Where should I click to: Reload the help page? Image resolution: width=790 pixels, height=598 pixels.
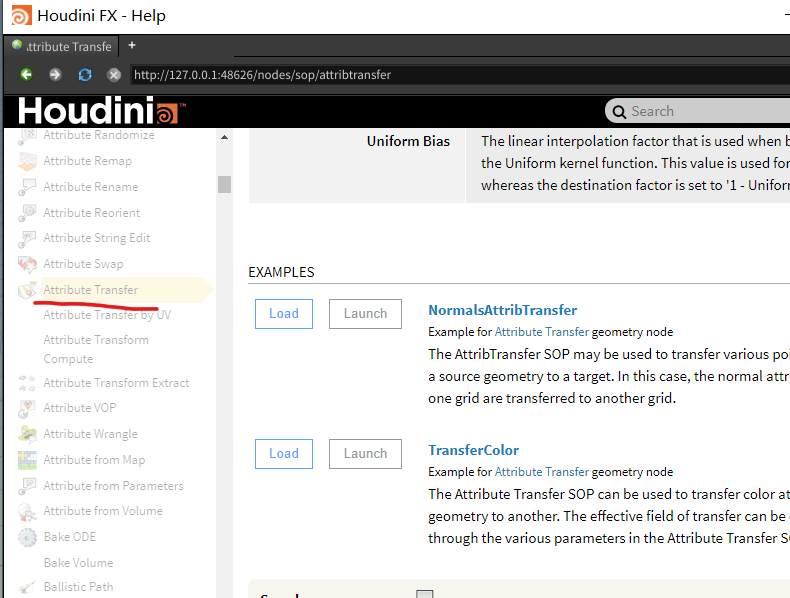[85, 75]
